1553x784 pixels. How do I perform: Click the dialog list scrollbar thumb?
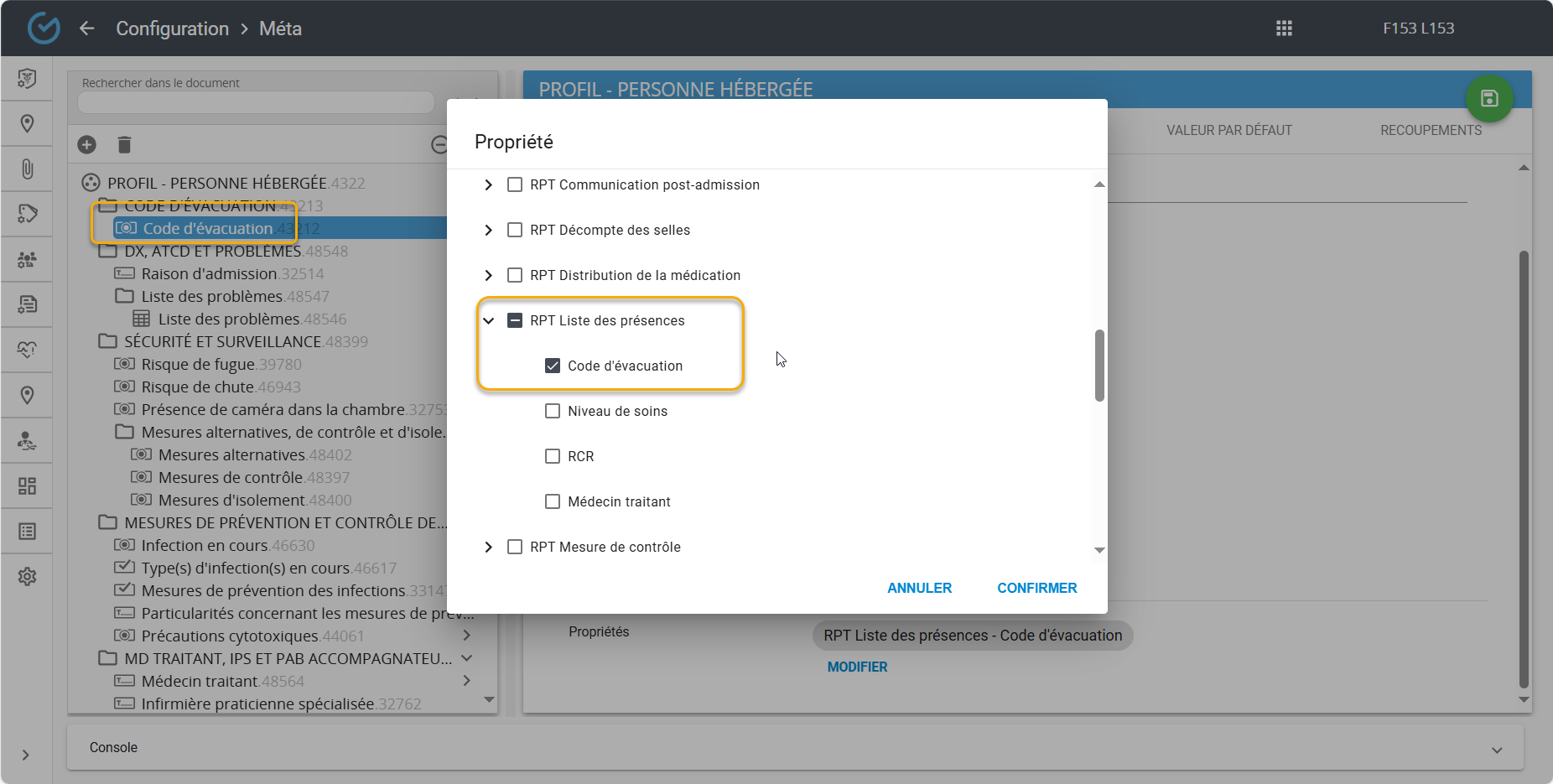pos(1099,366)
